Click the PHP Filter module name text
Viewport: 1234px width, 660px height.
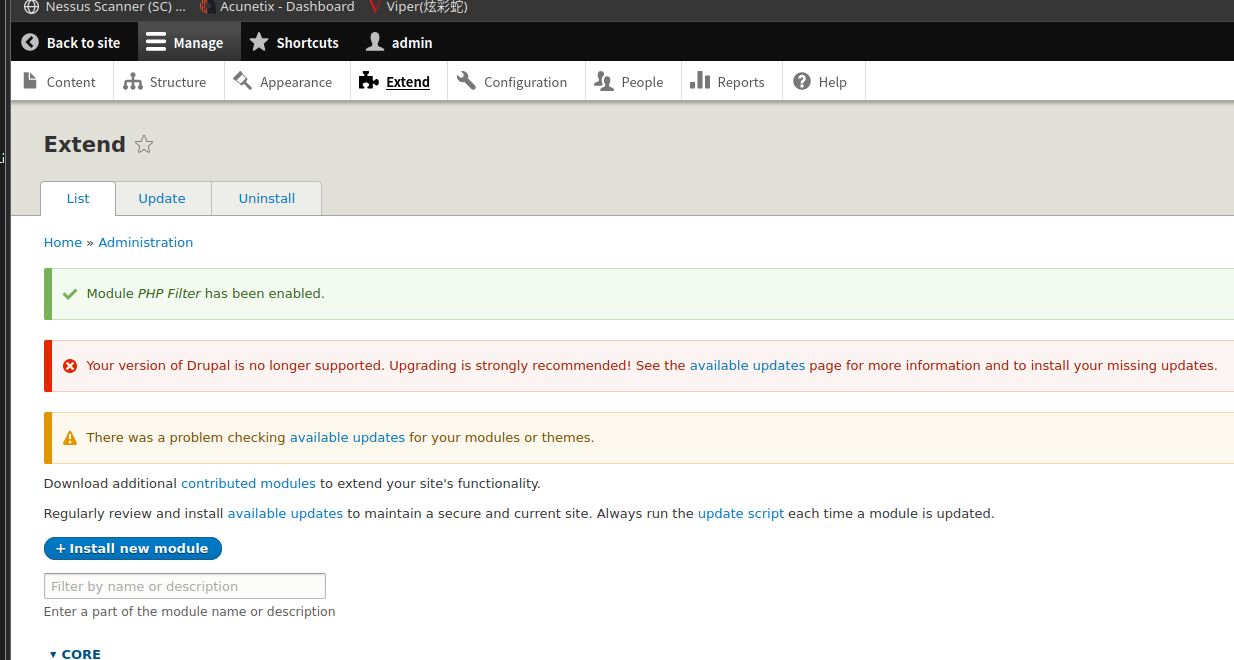[x=169, y=294]
